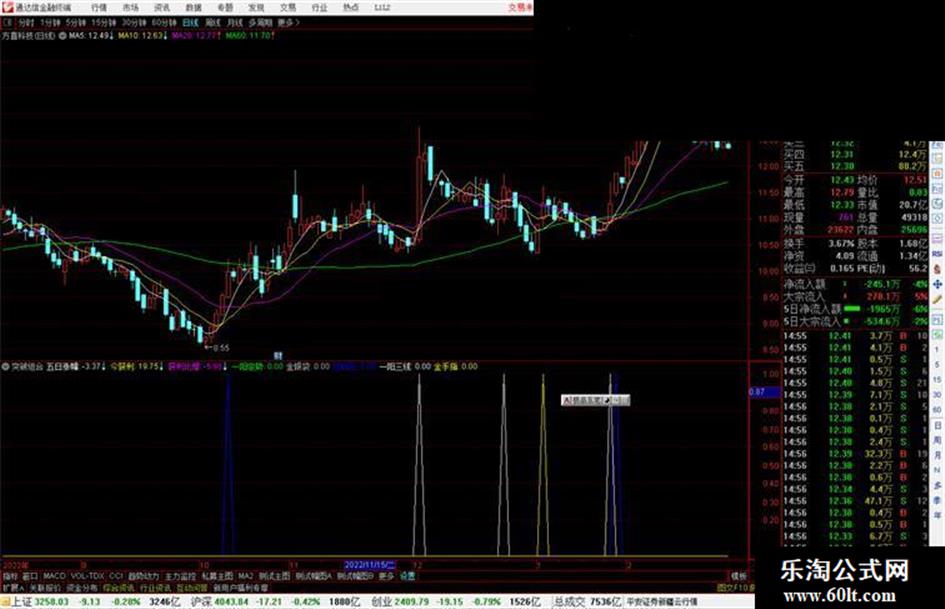Switch chart to 5分钟 period
The height and width of the screenshot is (609, 945).
pyautogui.click(x=76, y=23)
